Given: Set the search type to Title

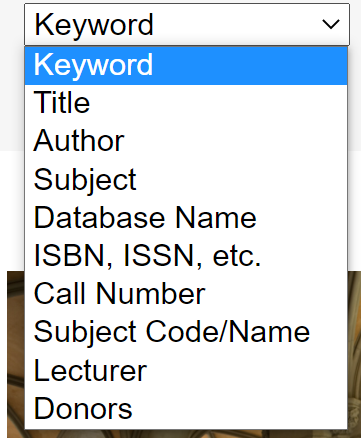Looking at the screenshot, I should [186, 103].
